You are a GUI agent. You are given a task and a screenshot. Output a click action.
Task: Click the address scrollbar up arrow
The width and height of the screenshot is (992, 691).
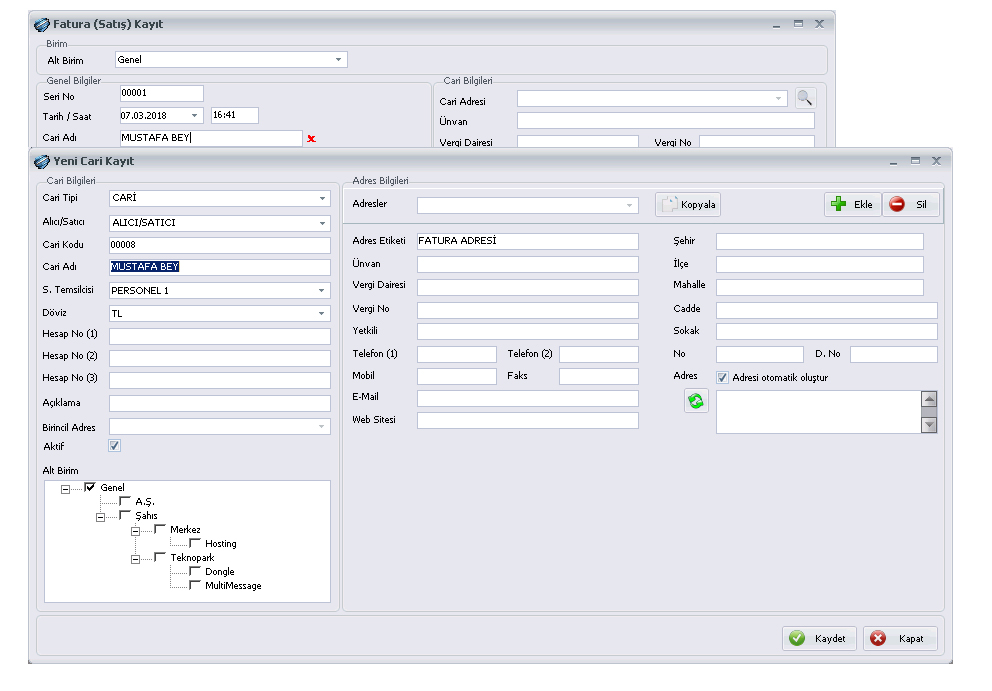pos(929,399)
